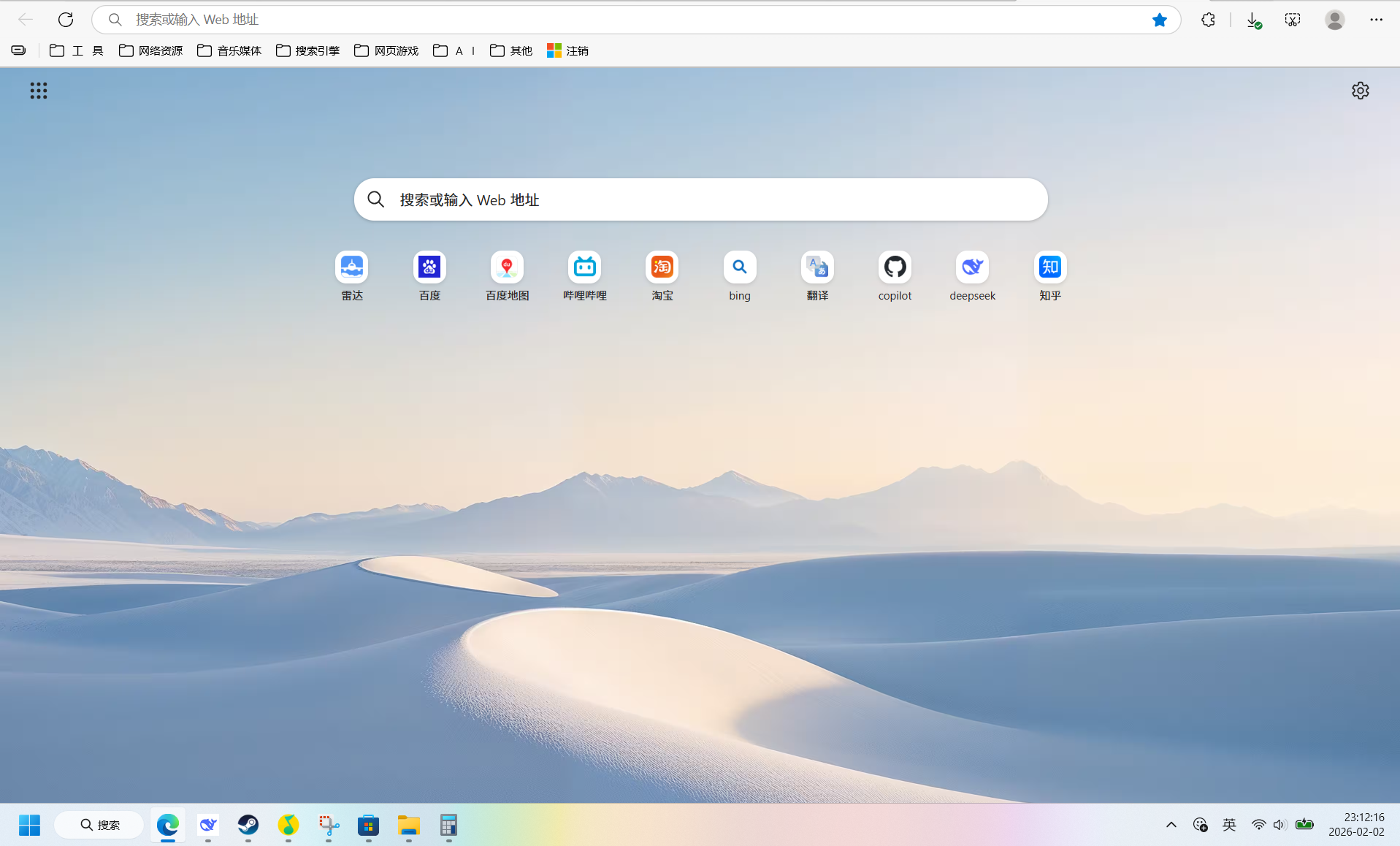Click the central Web search box

(x=701, y=199)
